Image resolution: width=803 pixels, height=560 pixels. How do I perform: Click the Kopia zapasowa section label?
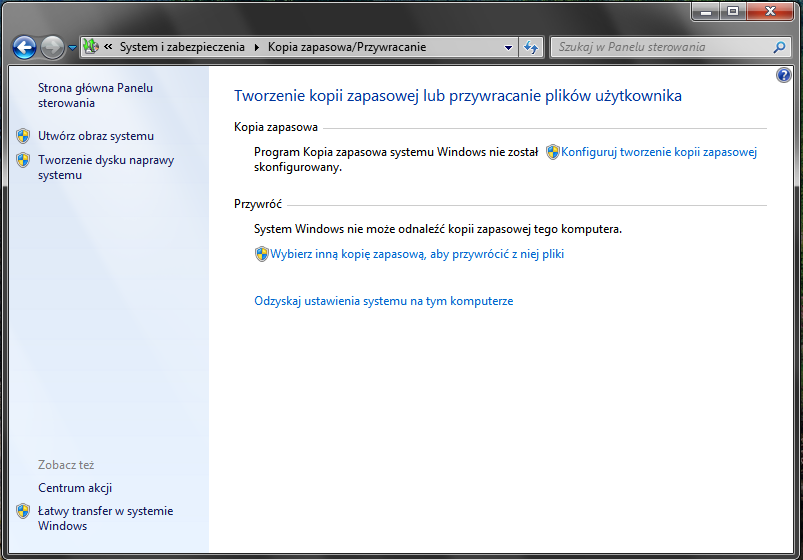pos(276,127)
